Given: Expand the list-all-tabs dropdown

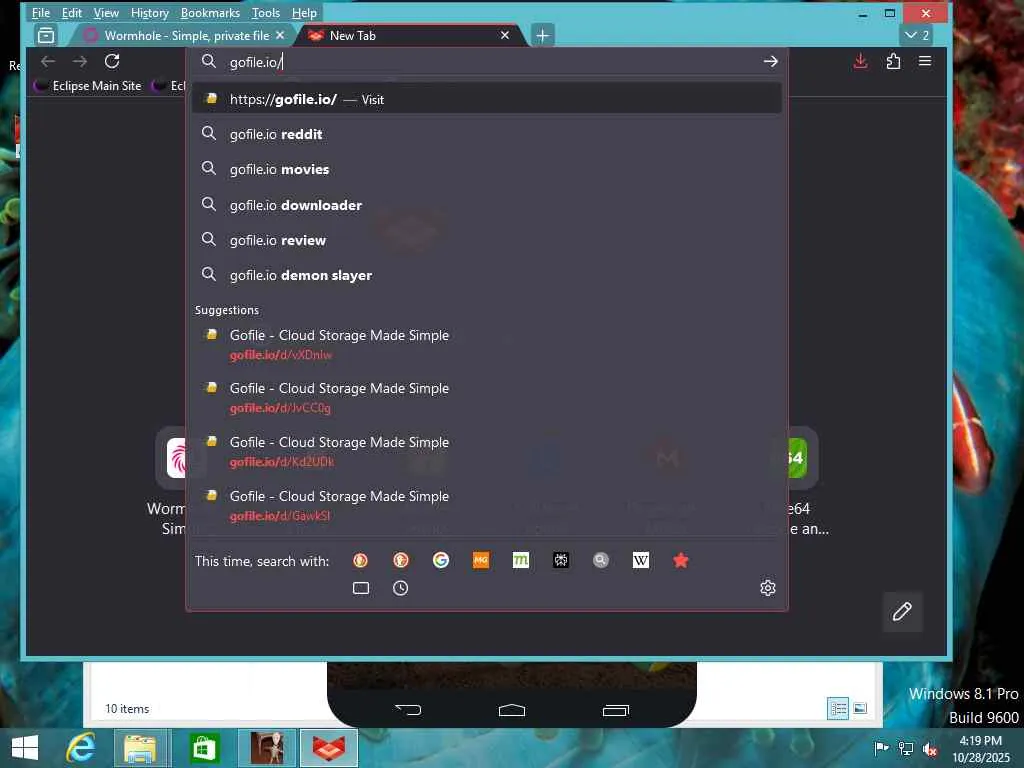Looking at the screenshot, I should [x=917, y=35].
